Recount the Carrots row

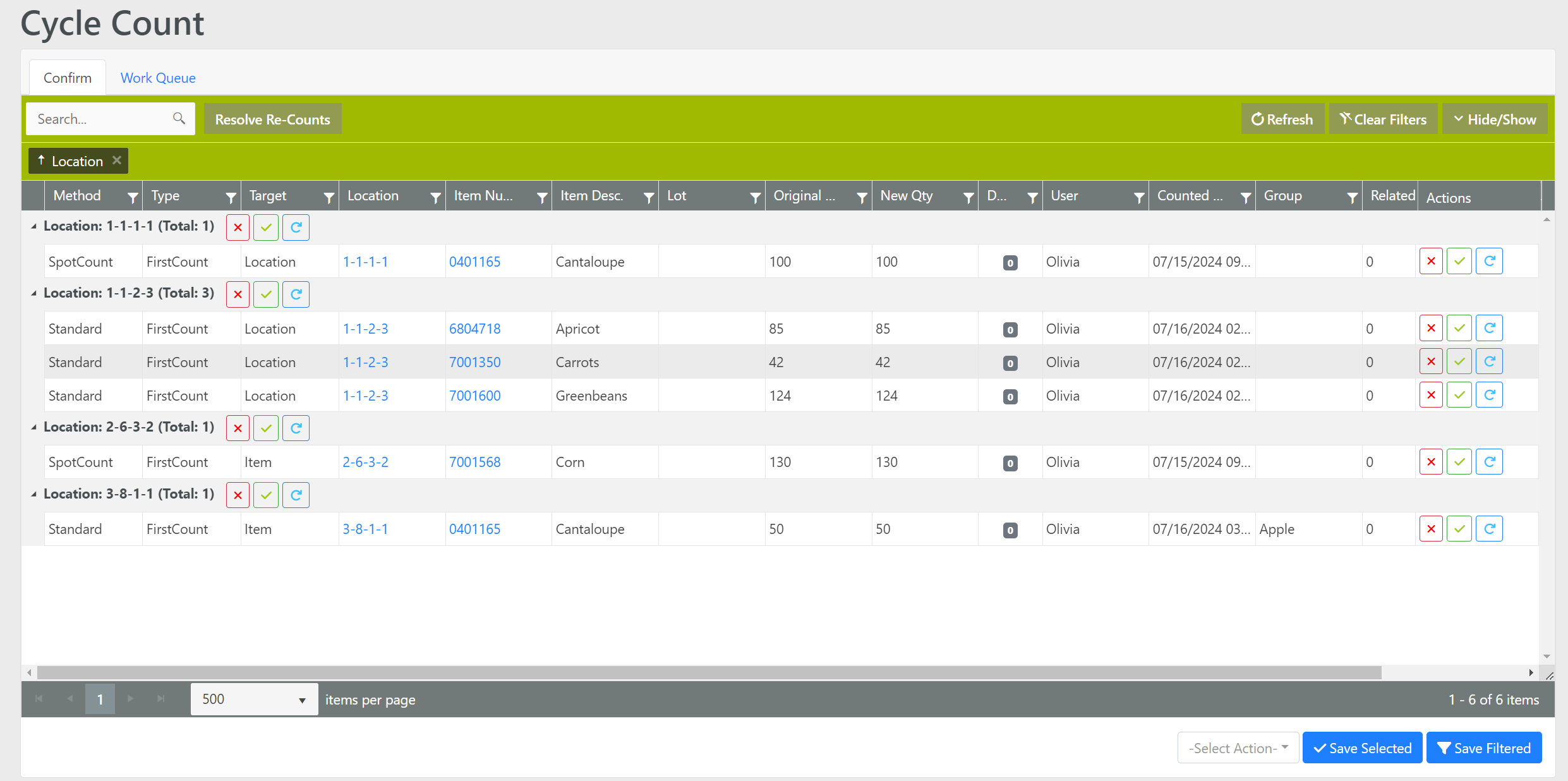pos(1489,362)
